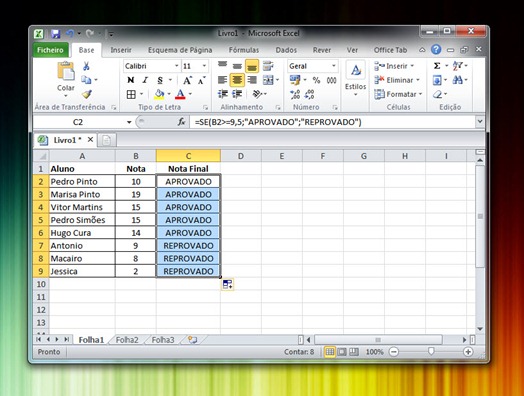The width and height of the screenshot is (524, 396).
Task: Click the Undo arrow icon
Action: (70, 33)
